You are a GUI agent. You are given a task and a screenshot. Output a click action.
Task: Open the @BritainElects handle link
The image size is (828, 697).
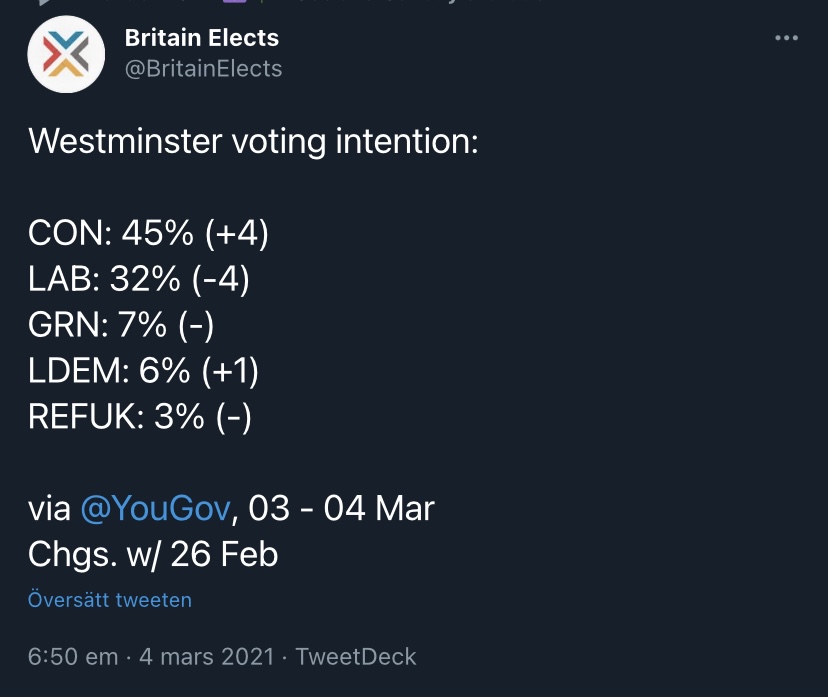point(203,69)
